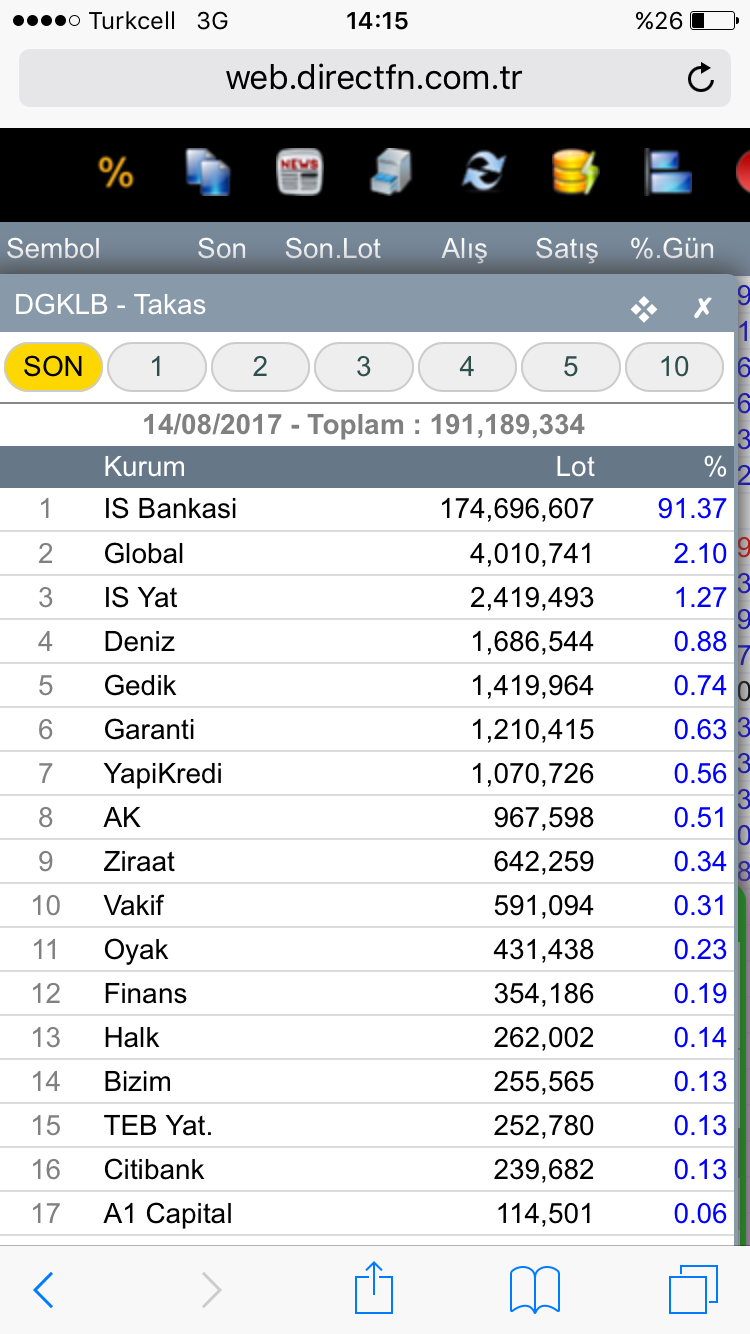Click lot value 174,696,607
The height and width of the screenshot is (1334, 750).
pos(517,509)
